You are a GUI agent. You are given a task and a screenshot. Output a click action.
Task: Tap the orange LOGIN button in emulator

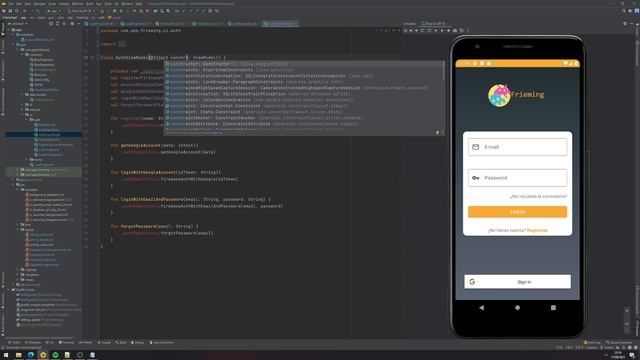pyautogui.click(x=517, y=212)
